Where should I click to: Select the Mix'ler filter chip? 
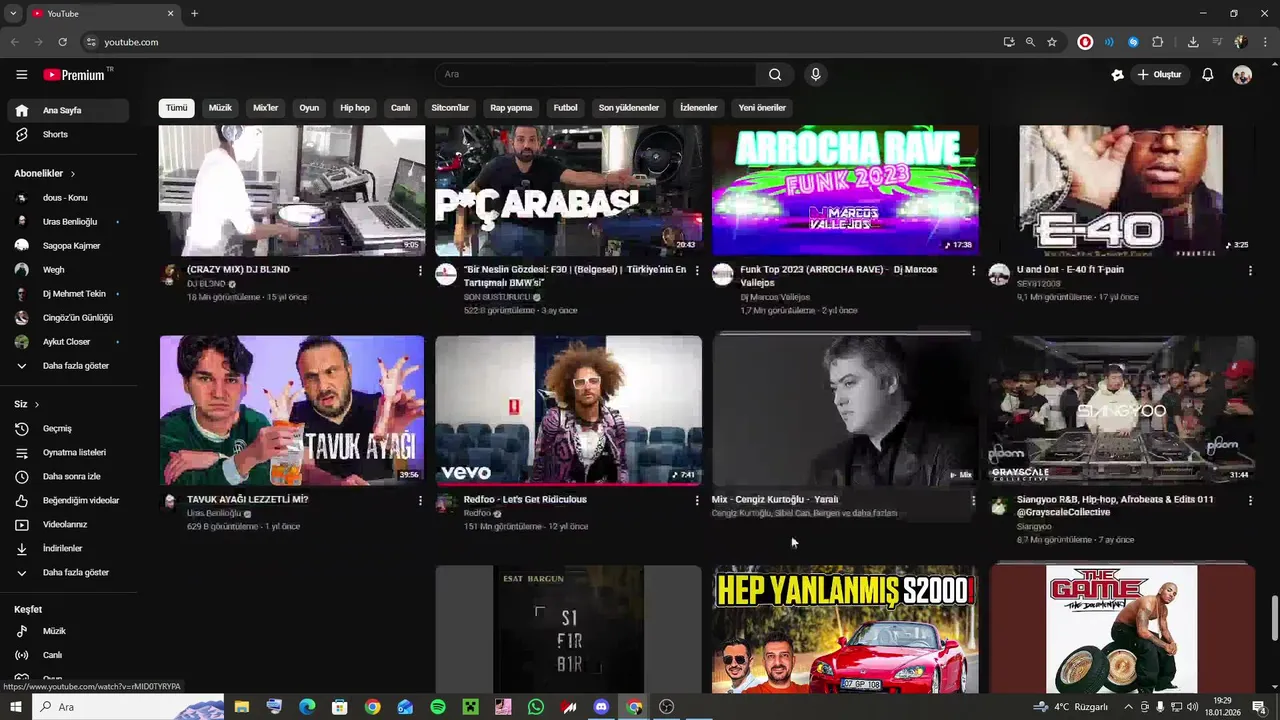click(266, 108)
